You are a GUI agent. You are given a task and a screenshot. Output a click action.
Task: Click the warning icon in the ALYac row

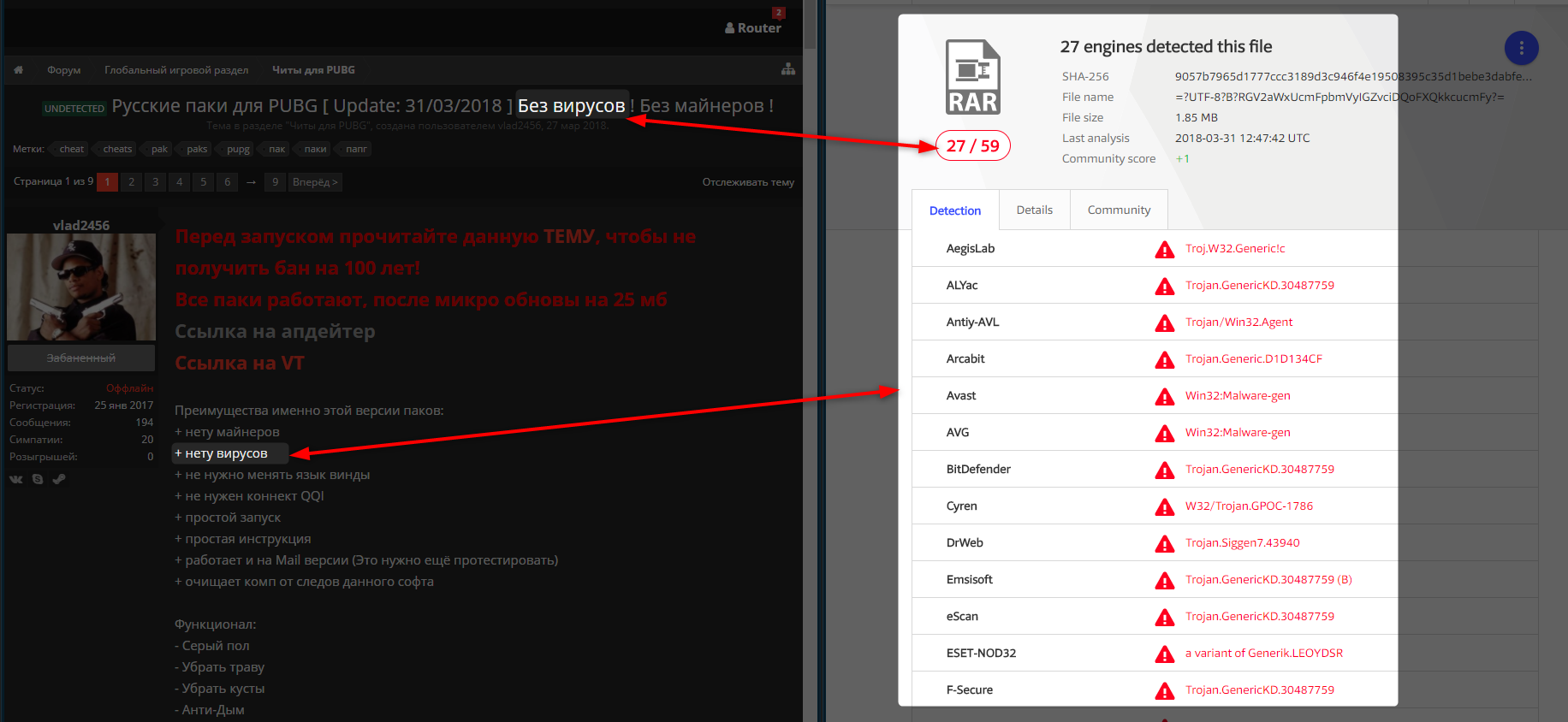point(1164,286)
